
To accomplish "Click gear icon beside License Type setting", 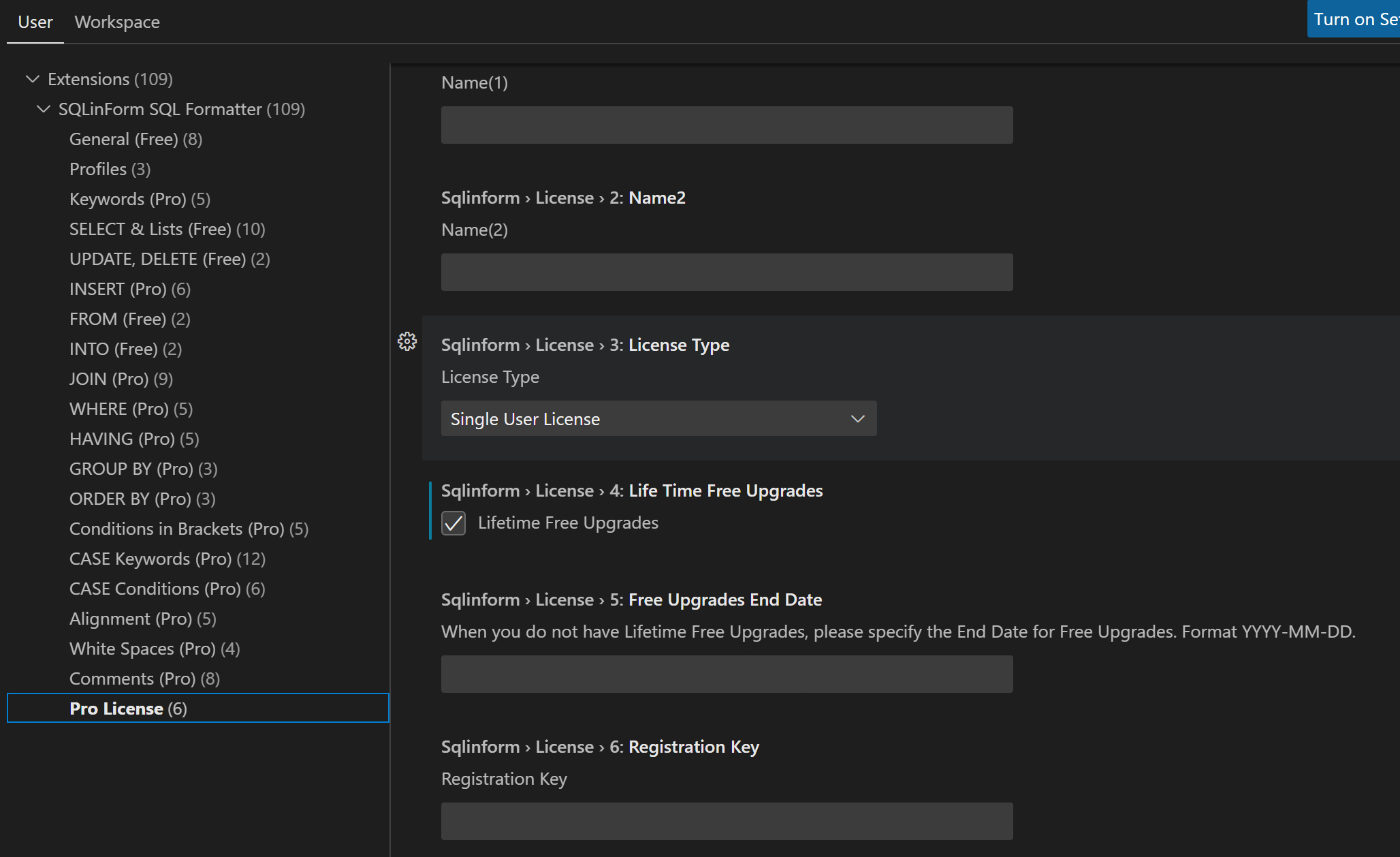I will tap(407, 341).
